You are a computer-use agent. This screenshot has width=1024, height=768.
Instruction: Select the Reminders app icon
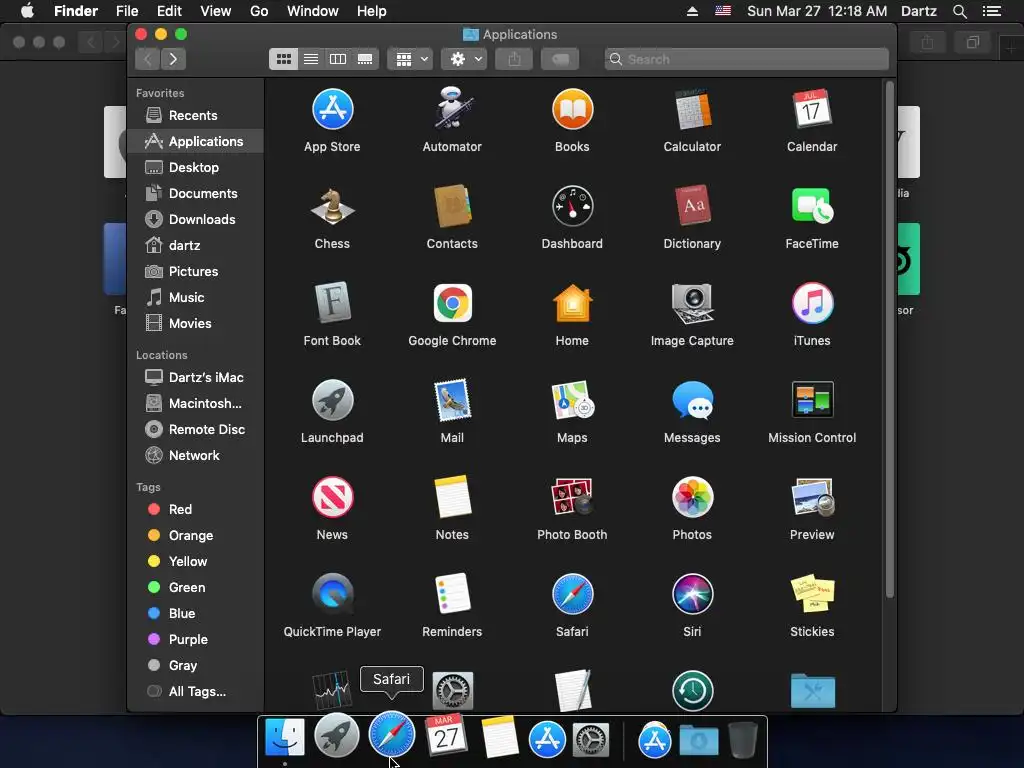[x=452, y=594]
